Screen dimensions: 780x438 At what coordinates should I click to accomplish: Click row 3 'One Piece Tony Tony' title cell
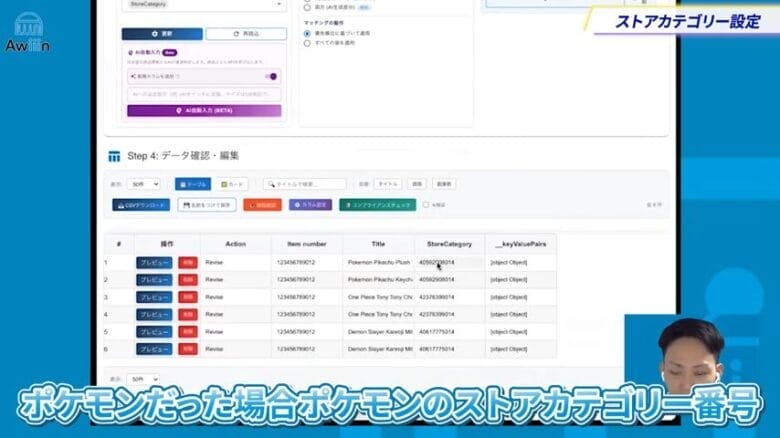pyautogui.click(x=379, y=297)
